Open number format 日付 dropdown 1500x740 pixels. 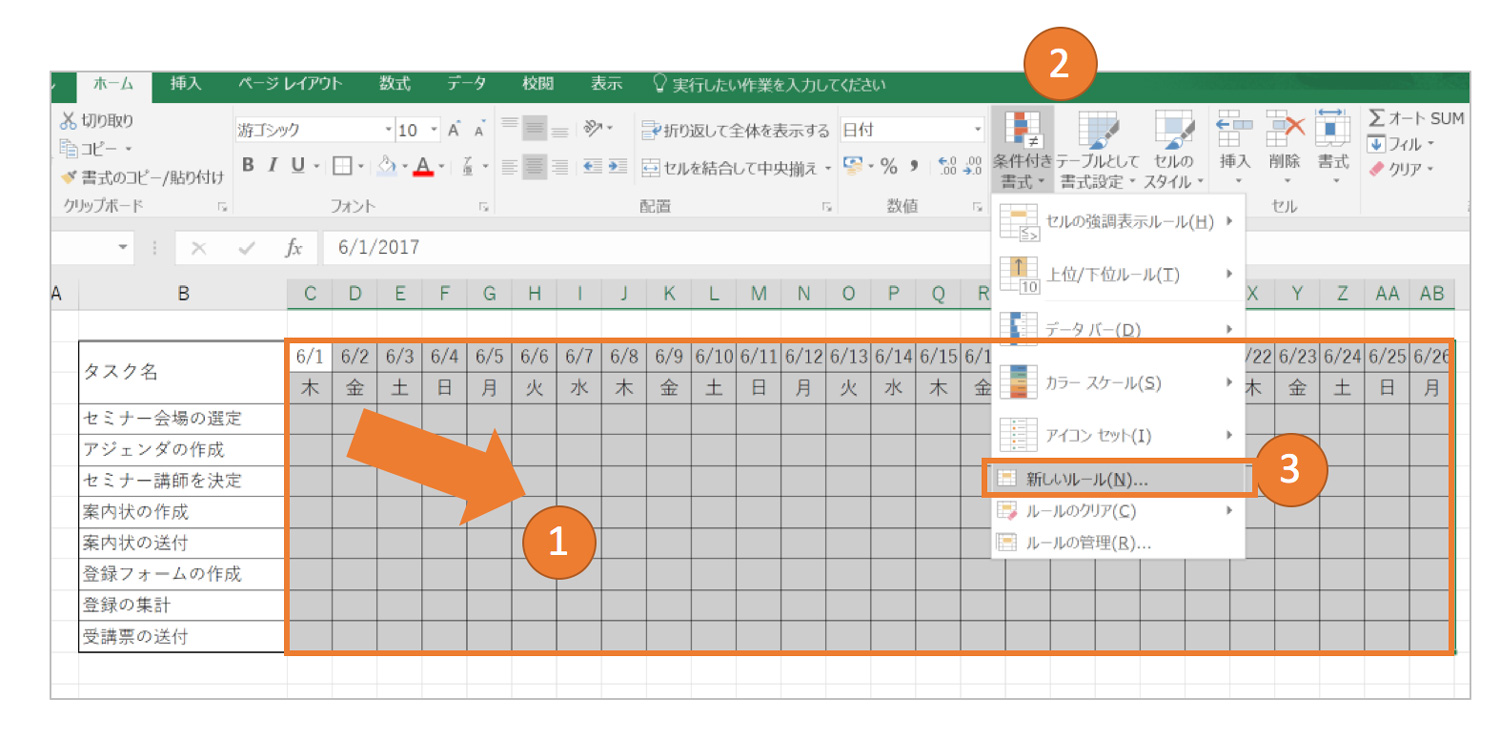pos(978,130)
